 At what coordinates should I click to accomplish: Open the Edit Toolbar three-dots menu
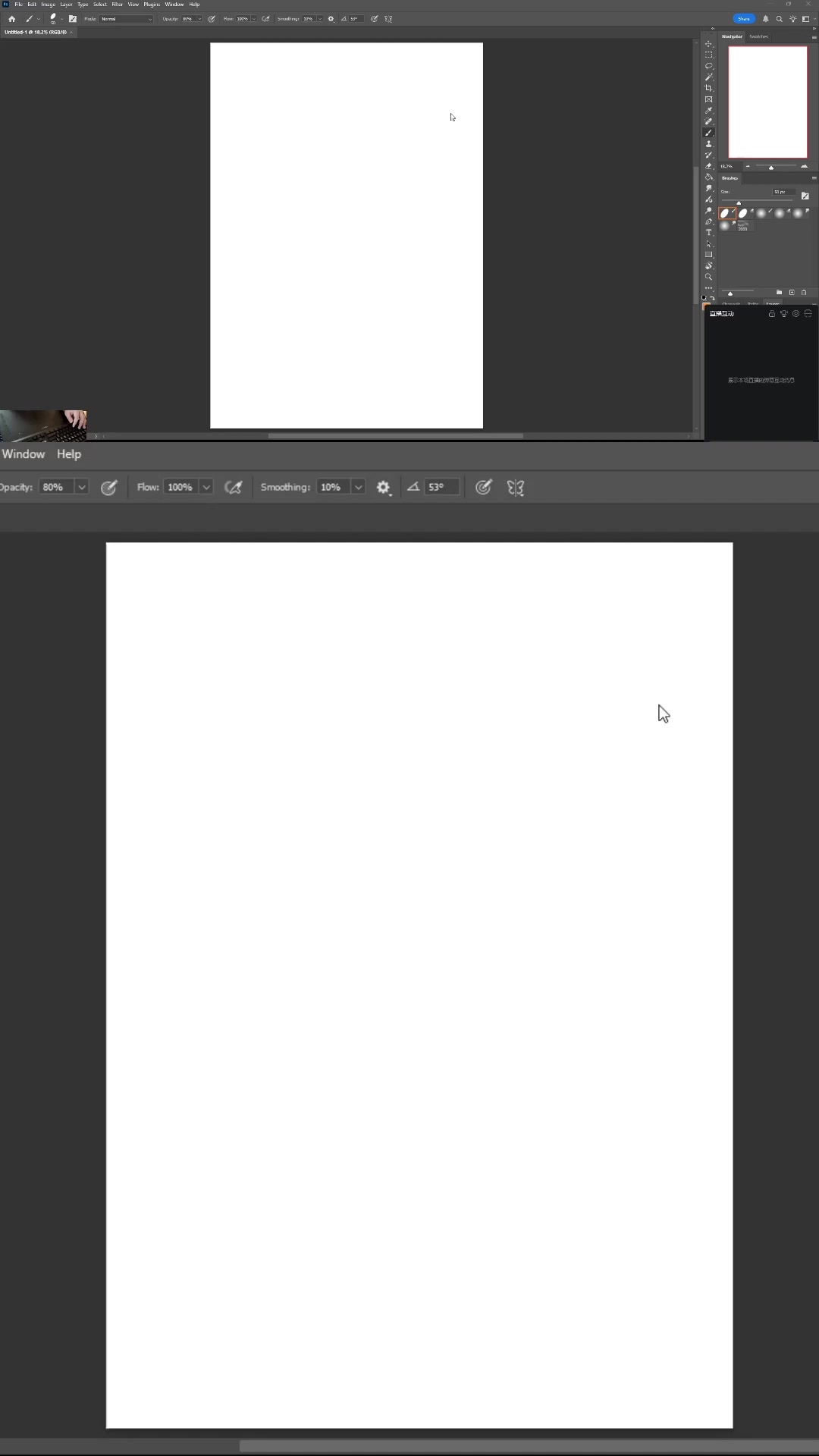(708, 288)
